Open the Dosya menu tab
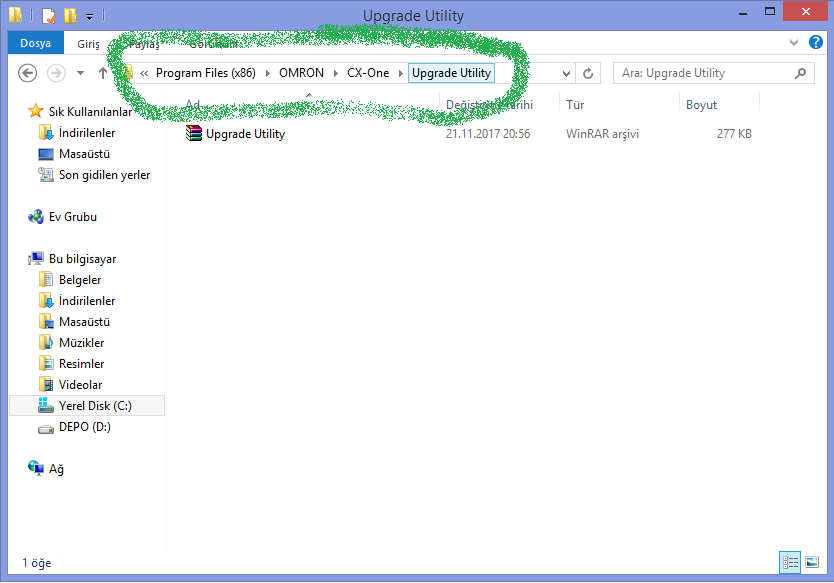Viewport: 834px width, 583px height. point(36,43)
